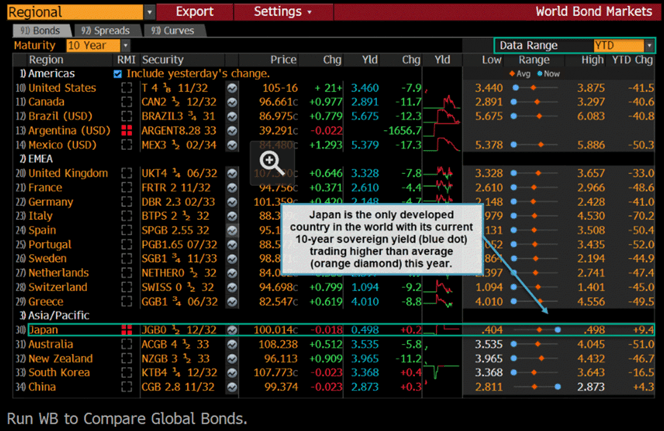Open the Data Range YTD dropdown
The width and height of the screenshot is (664, 431).
(x=650, y=46)
